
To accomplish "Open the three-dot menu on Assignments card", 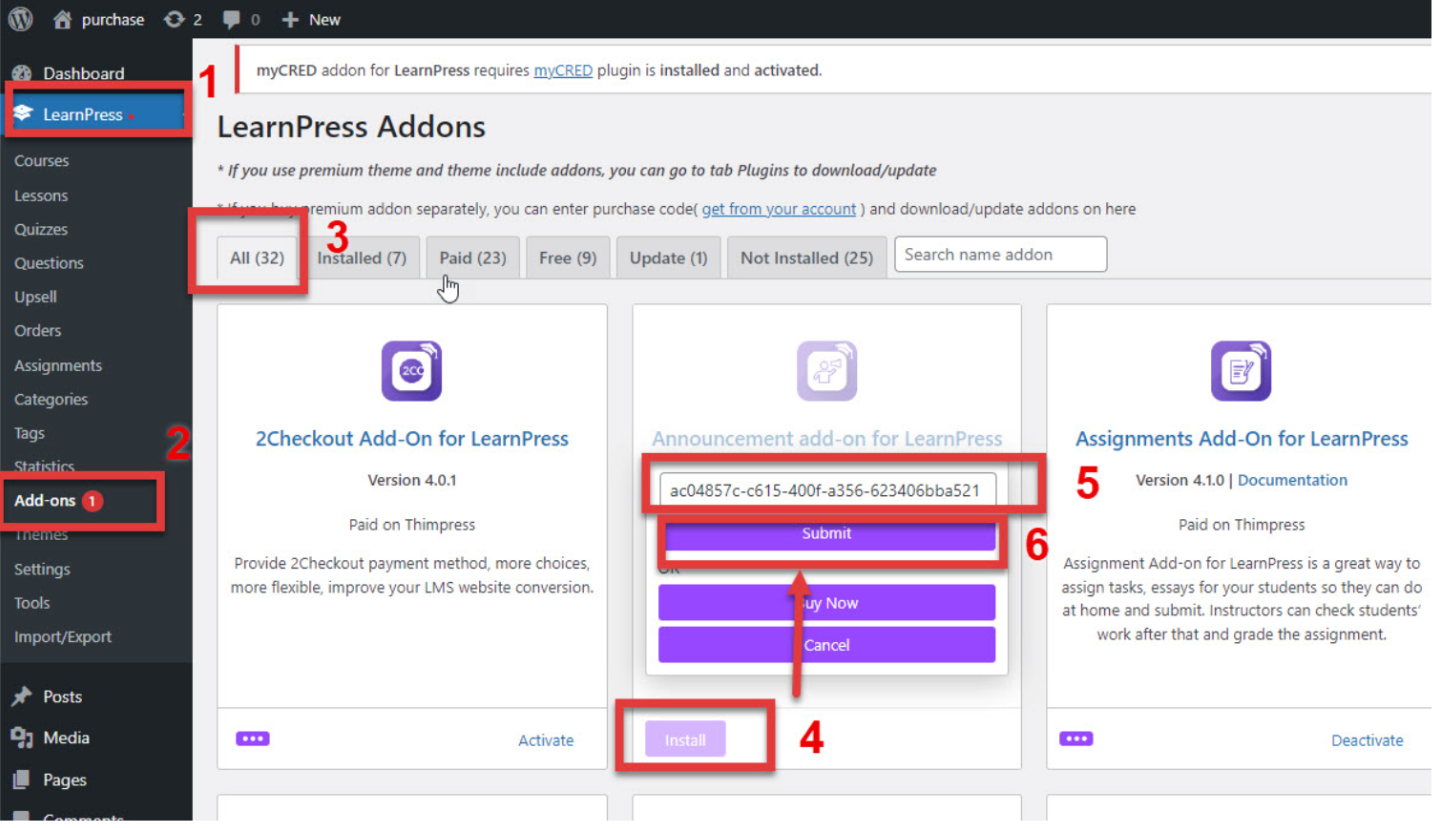I will [x=1076, y=739].
